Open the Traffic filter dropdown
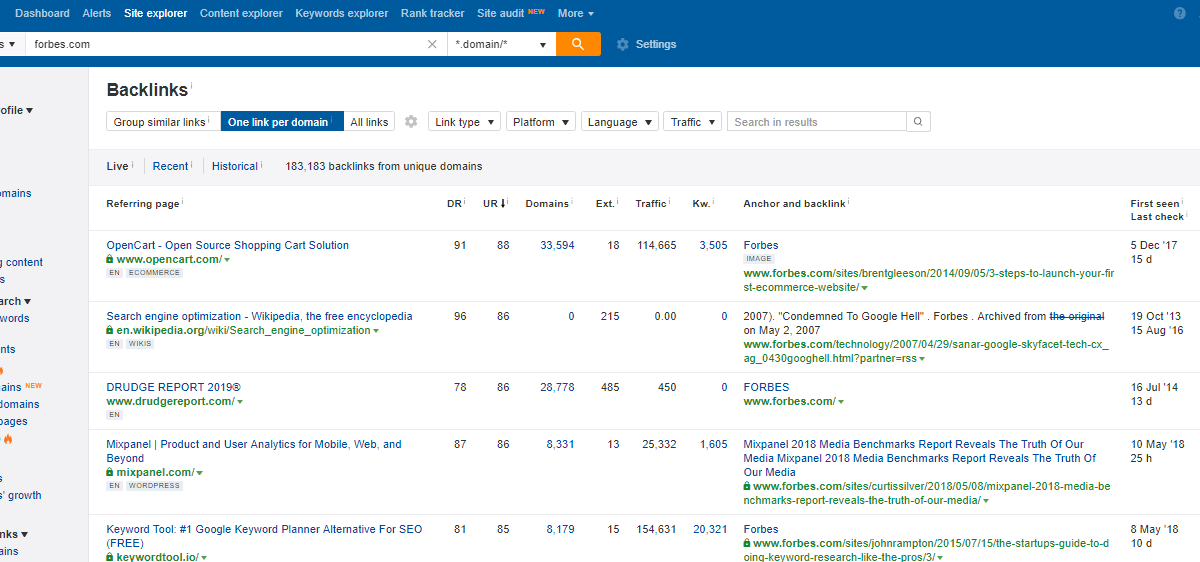This screenshot has height=562, width=1200. coord(692,122)
